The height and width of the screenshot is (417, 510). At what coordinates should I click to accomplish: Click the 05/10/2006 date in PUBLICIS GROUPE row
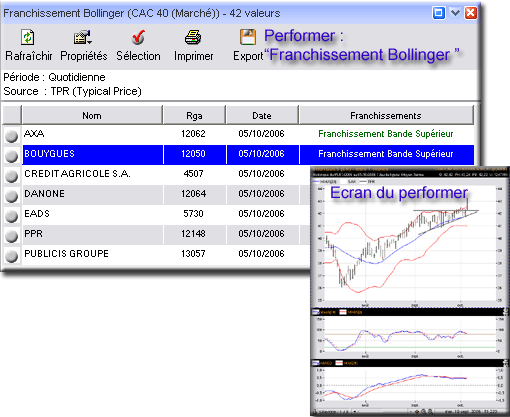point(261,254)
